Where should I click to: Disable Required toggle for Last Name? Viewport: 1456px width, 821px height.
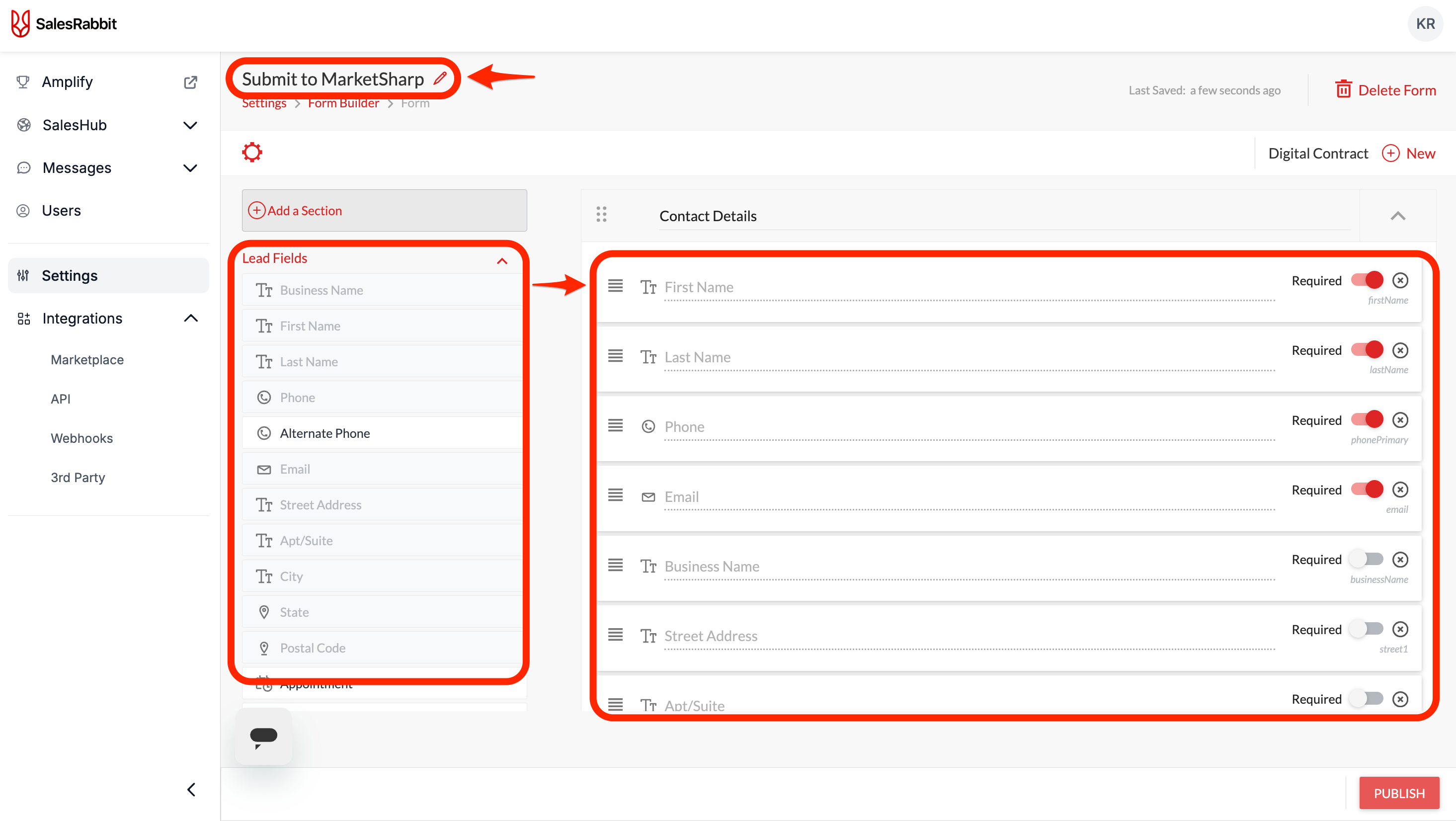tap(1367, 350)
